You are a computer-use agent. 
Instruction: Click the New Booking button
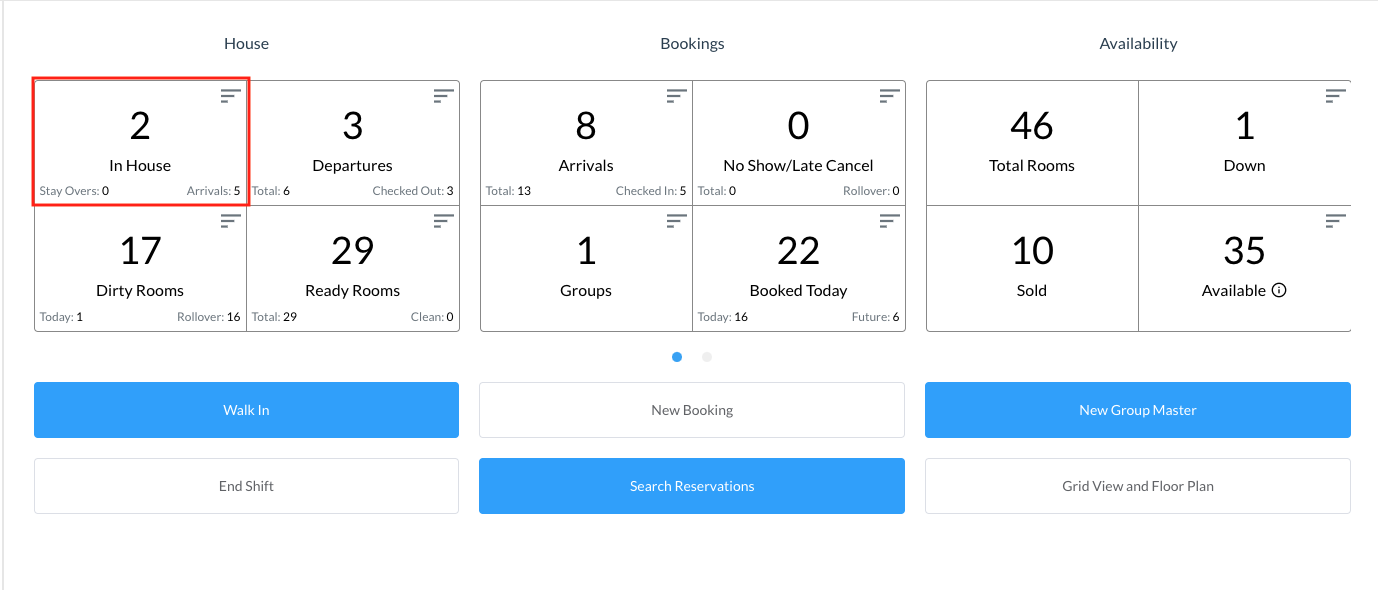[691, 409]
